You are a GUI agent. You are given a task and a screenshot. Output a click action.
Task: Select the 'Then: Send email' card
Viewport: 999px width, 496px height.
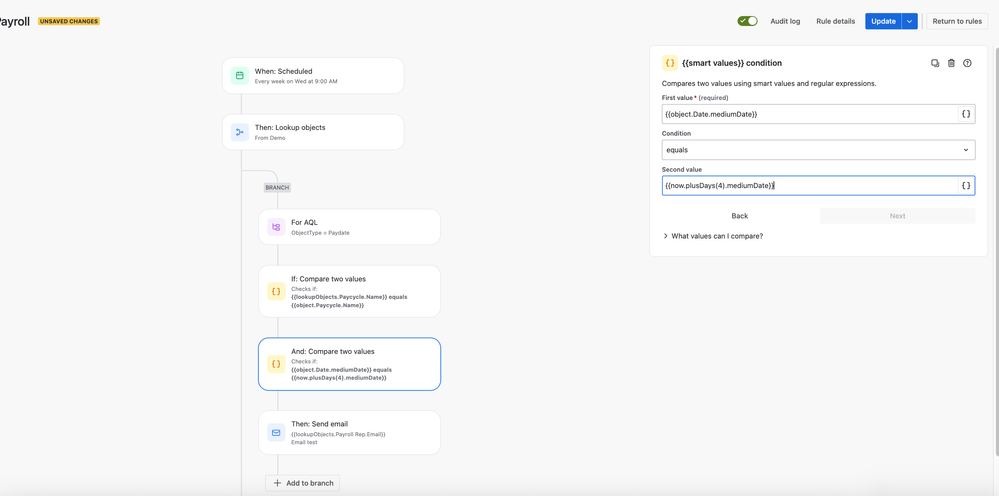(x=349, y=432)
